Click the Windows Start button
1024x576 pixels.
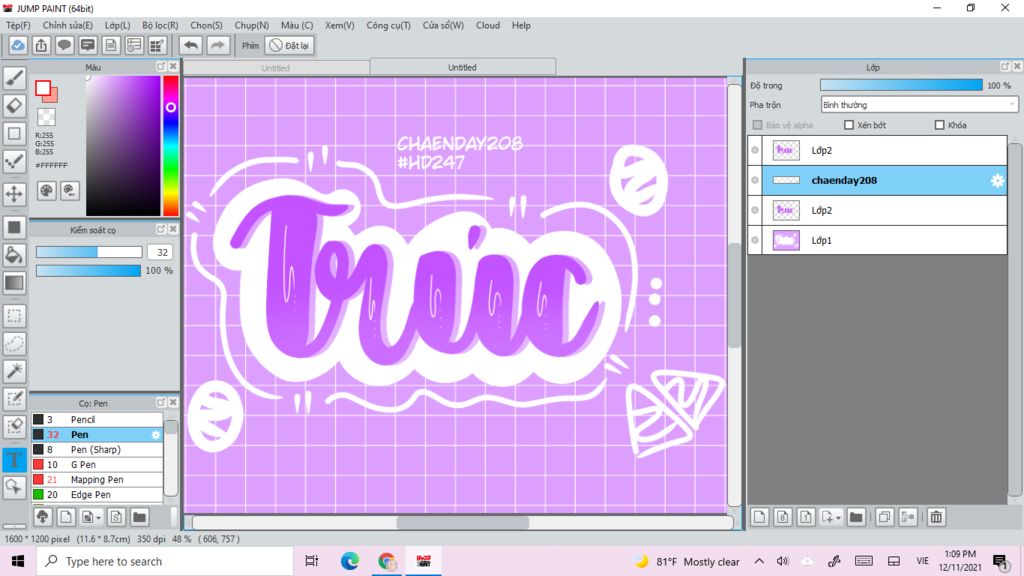click(x=18, y=561)
